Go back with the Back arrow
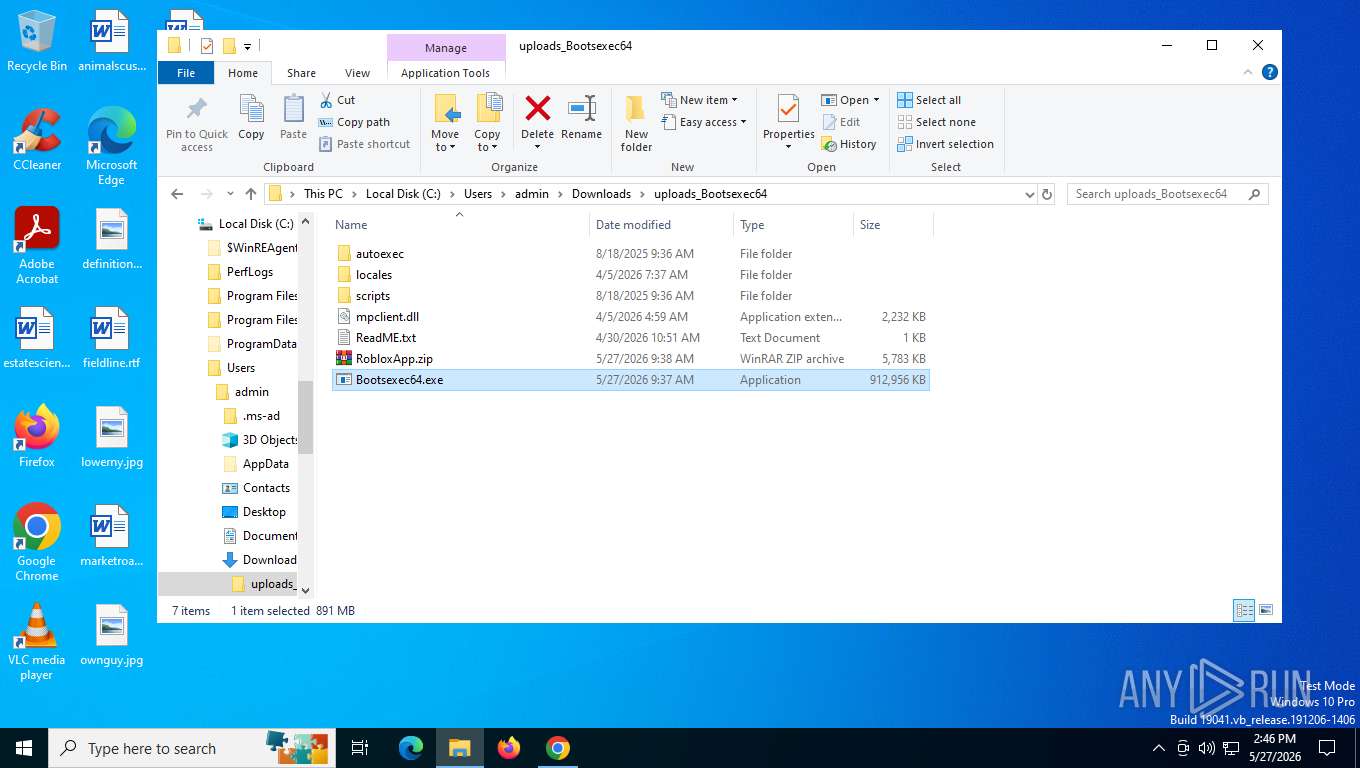This screenshot has width=1360, height=768. pyautogui.click(x=177, y=194)
